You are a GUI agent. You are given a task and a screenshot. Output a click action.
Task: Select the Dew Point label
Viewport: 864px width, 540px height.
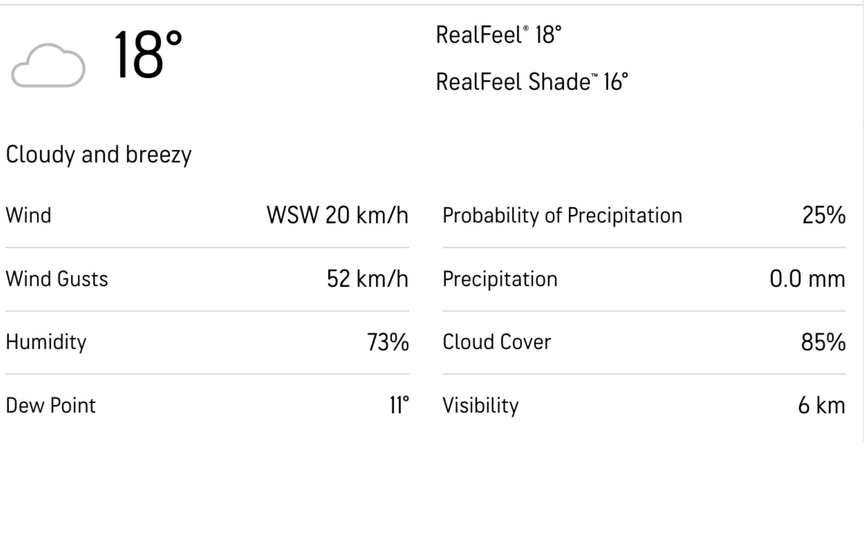[51, 405]
